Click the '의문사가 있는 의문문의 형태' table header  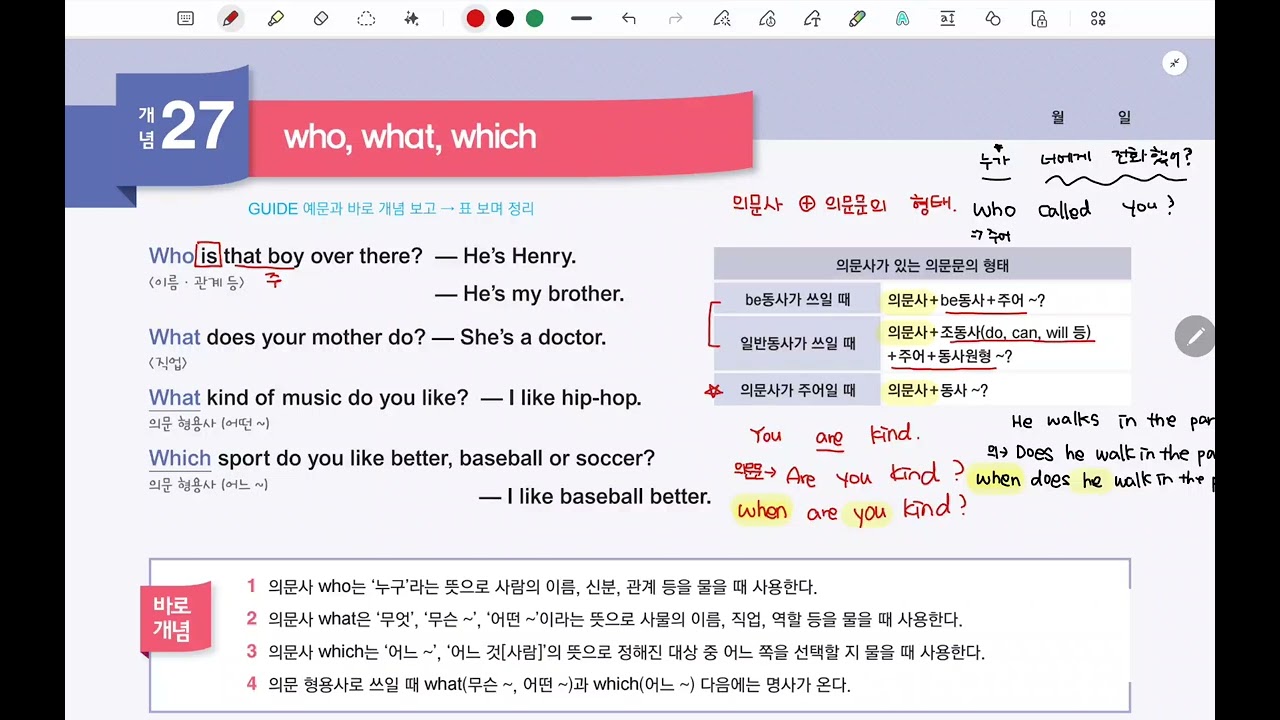coord(922,265)
